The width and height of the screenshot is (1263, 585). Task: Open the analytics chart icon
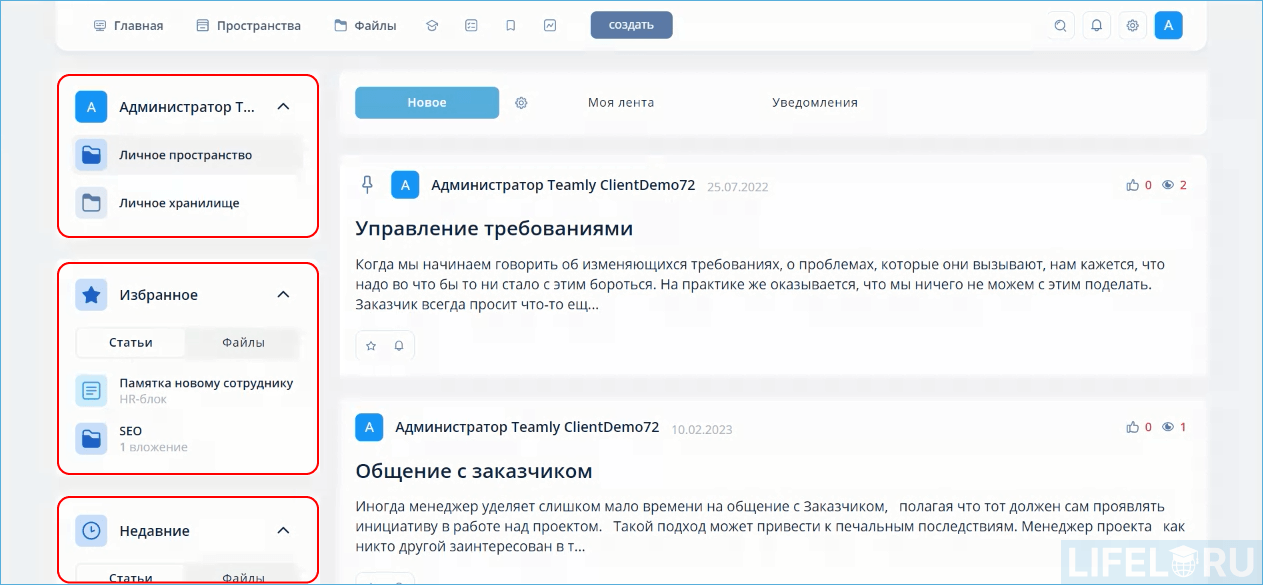pyautogui.click(x=550, y=25)
